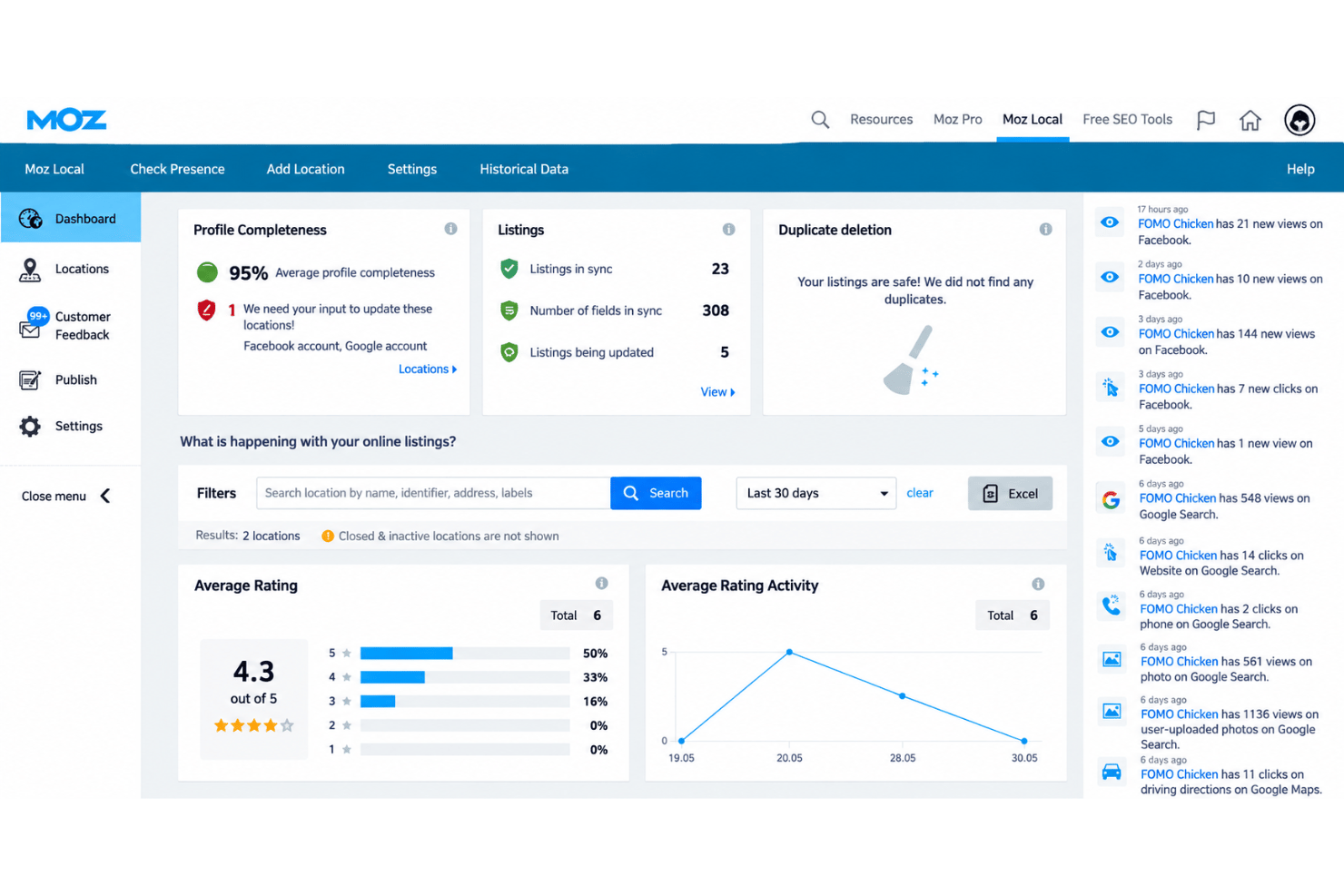The width and height of the screenshot is (1344, 896).
Task: Click the blue Search button
Action: click(x=656, y=494)
